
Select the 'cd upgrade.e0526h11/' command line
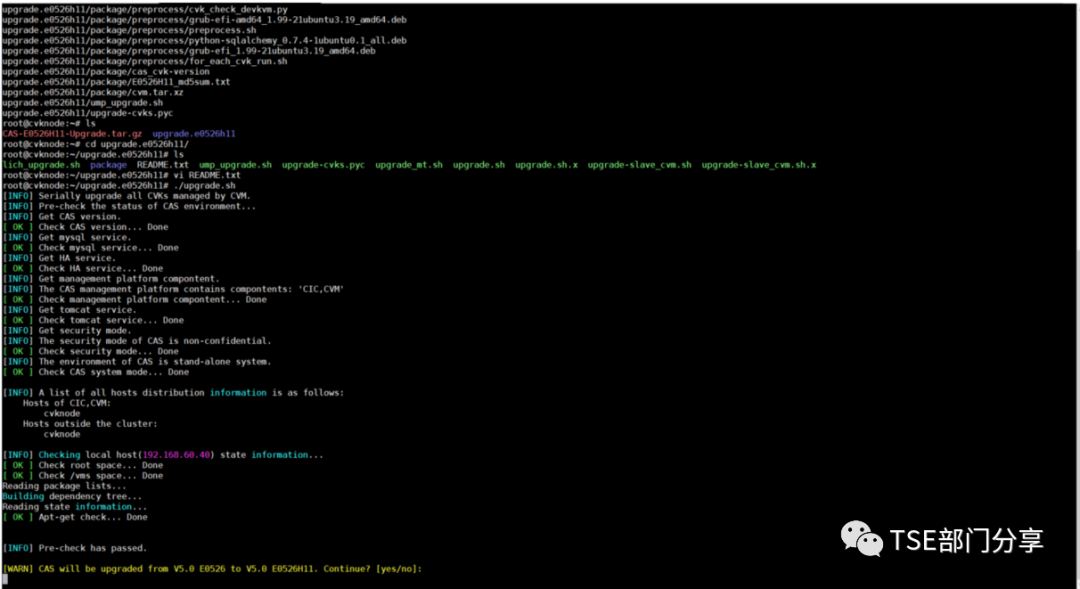95,144
